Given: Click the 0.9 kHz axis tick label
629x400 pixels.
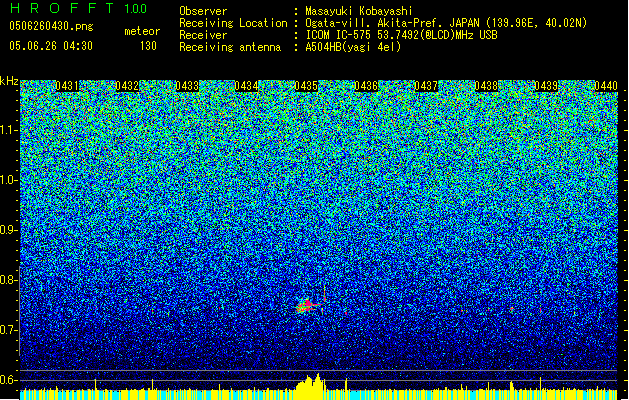Looking at the screenshot, I should (8, 230).
